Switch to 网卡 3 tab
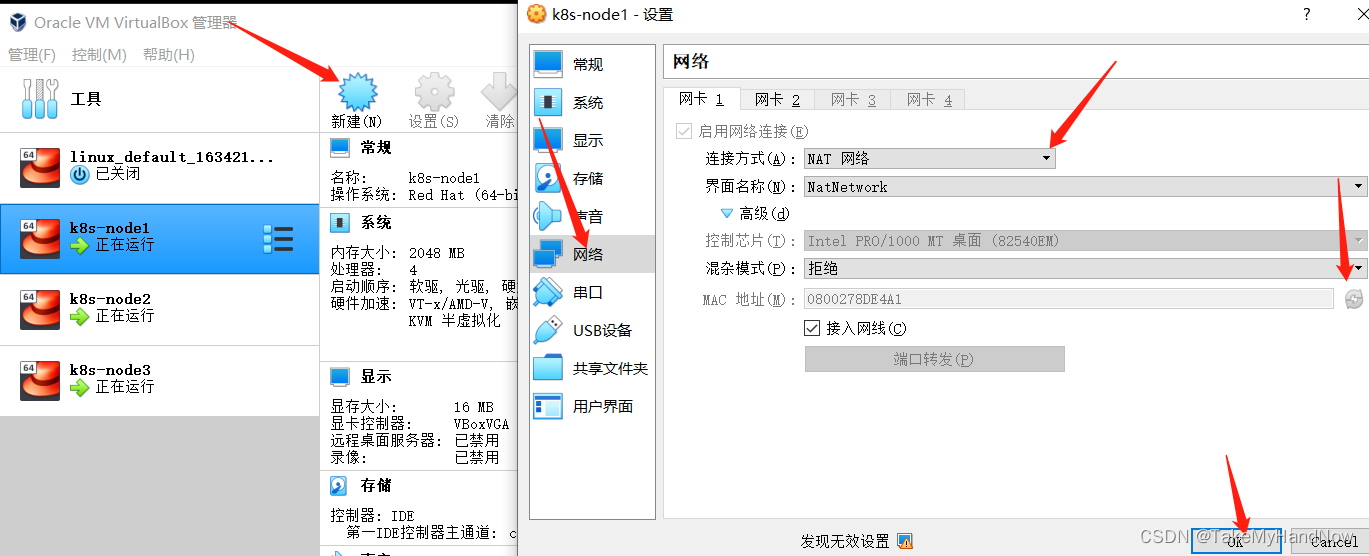This screenshot has width=1369, height=556. click(x=853, y=99)
